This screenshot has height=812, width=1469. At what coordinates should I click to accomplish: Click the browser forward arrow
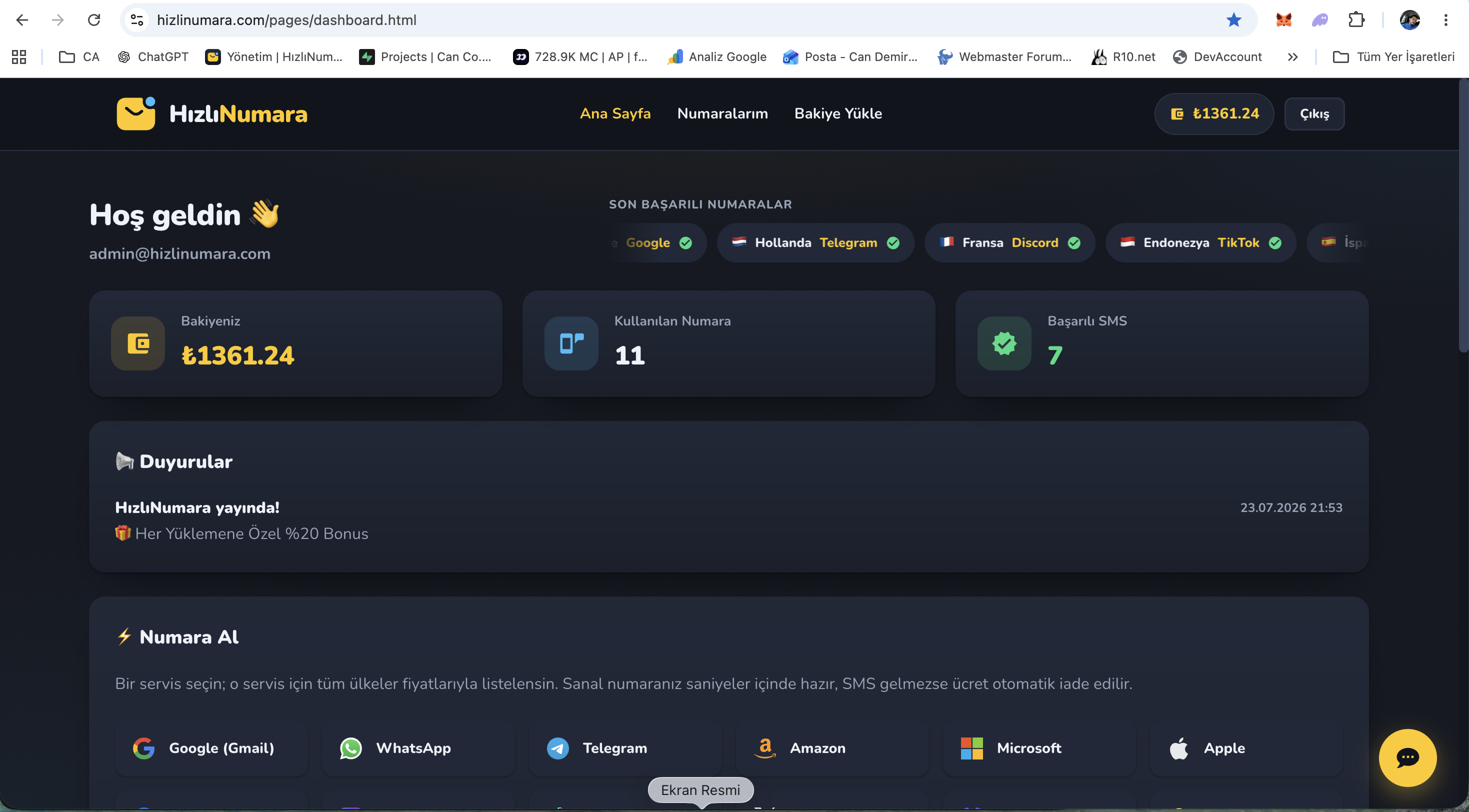pos(57,20)
